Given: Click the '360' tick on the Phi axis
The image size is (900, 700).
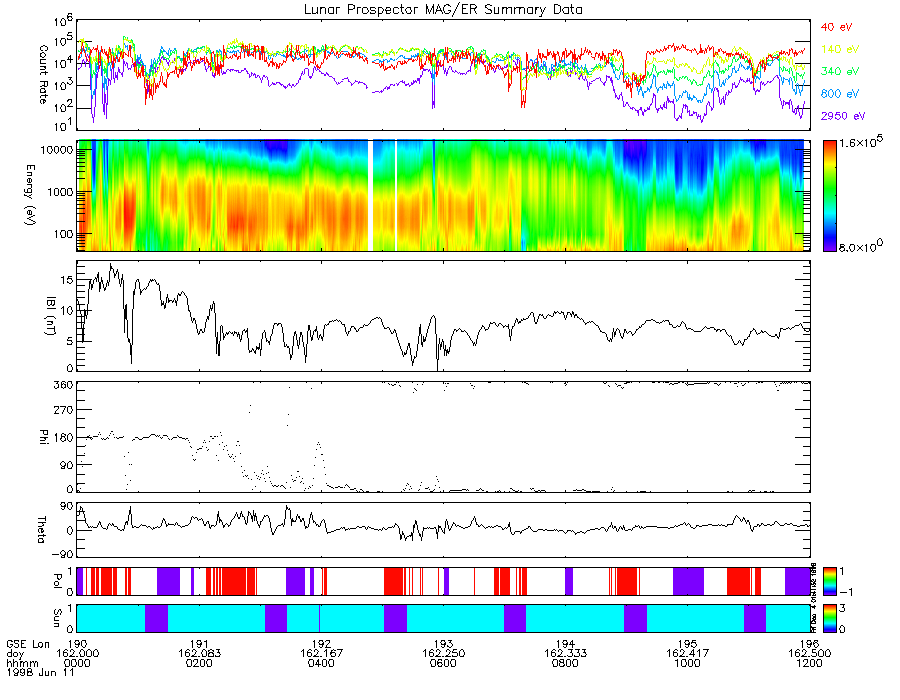Looking at the screenshot, I should [64, 384].
